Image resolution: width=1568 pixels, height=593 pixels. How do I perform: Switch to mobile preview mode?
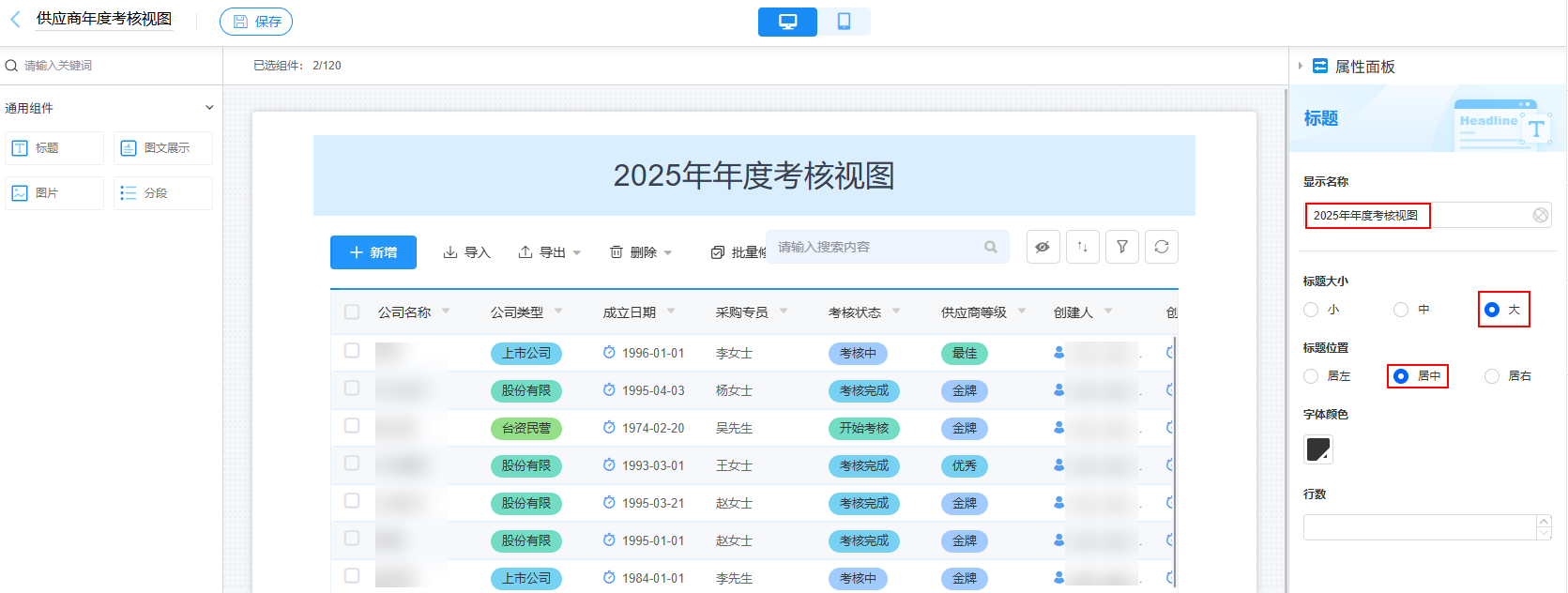click(844, 22)
